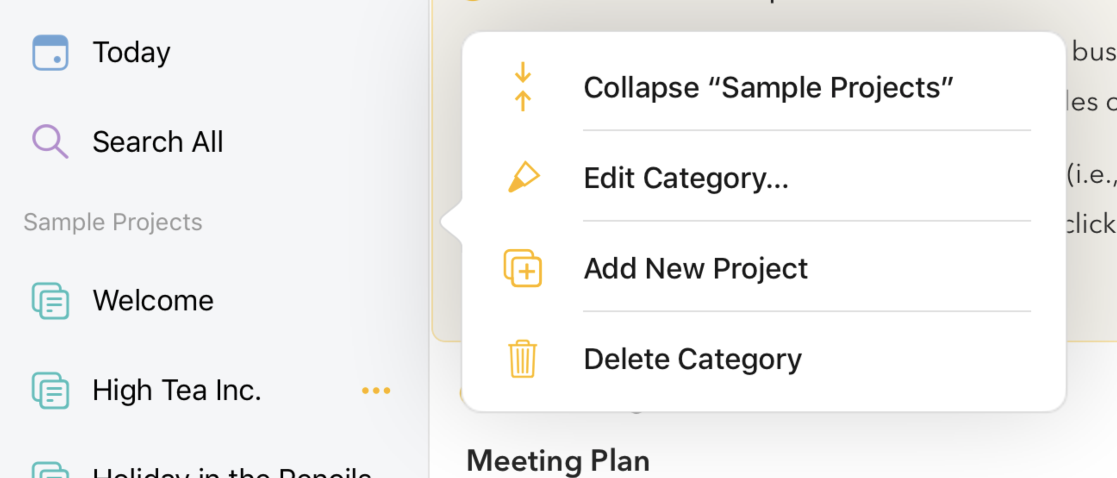Click the Today calendar icon

click(x=50, y=53)
